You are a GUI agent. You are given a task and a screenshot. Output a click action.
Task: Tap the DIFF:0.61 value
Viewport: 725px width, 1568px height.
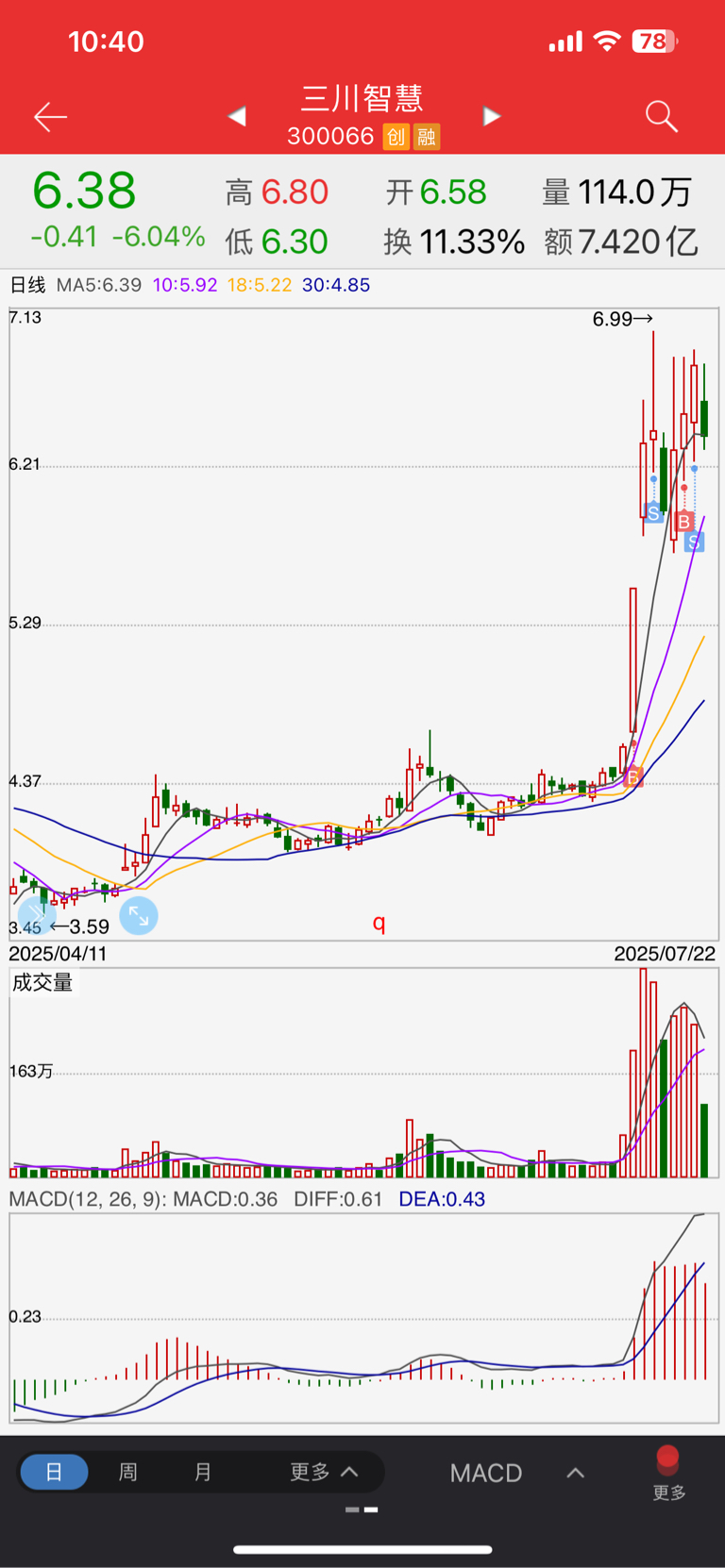coord(338,1199)
